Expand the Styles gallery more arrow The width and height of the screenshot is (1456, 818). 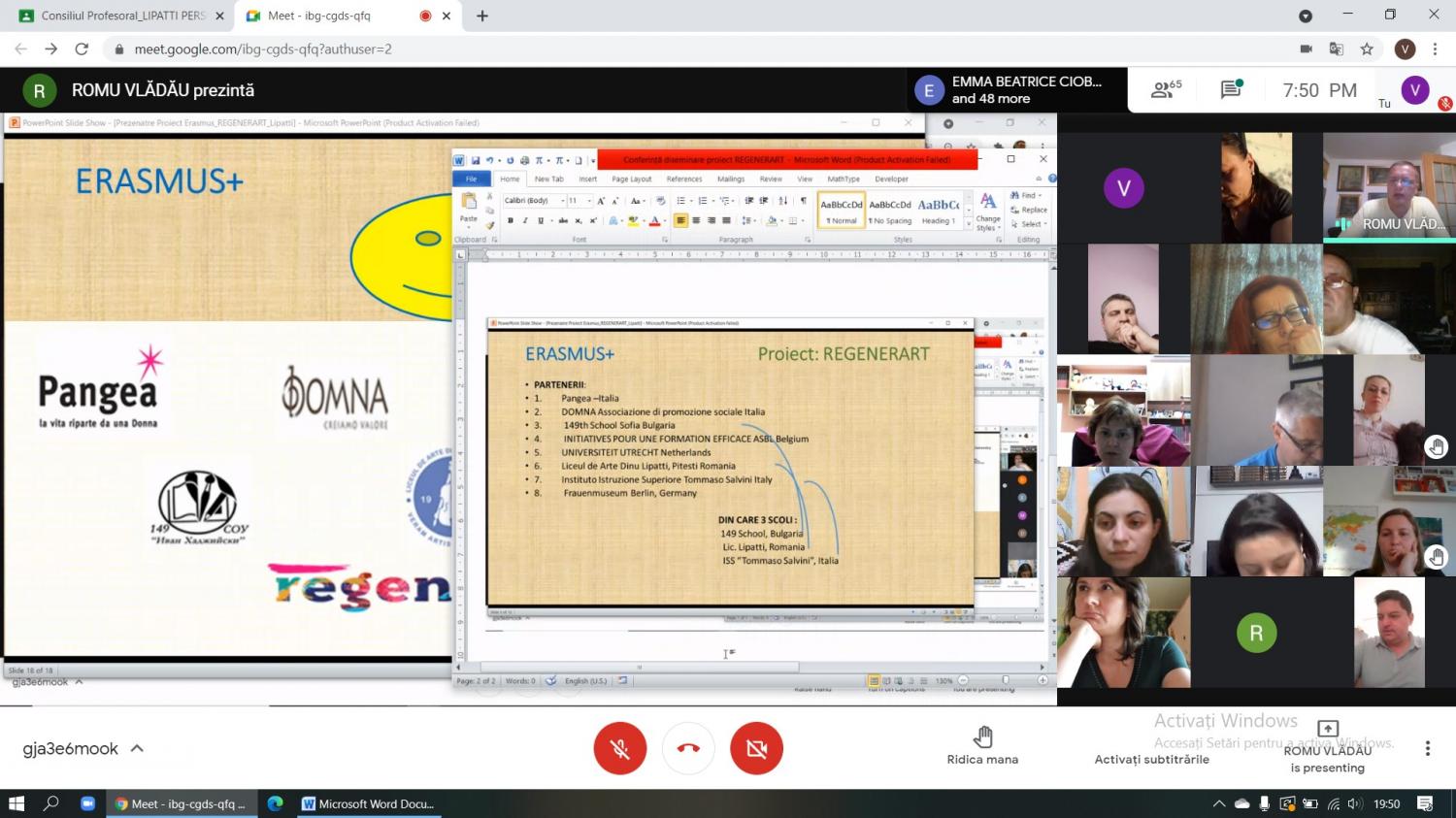[x=969, y=224]
